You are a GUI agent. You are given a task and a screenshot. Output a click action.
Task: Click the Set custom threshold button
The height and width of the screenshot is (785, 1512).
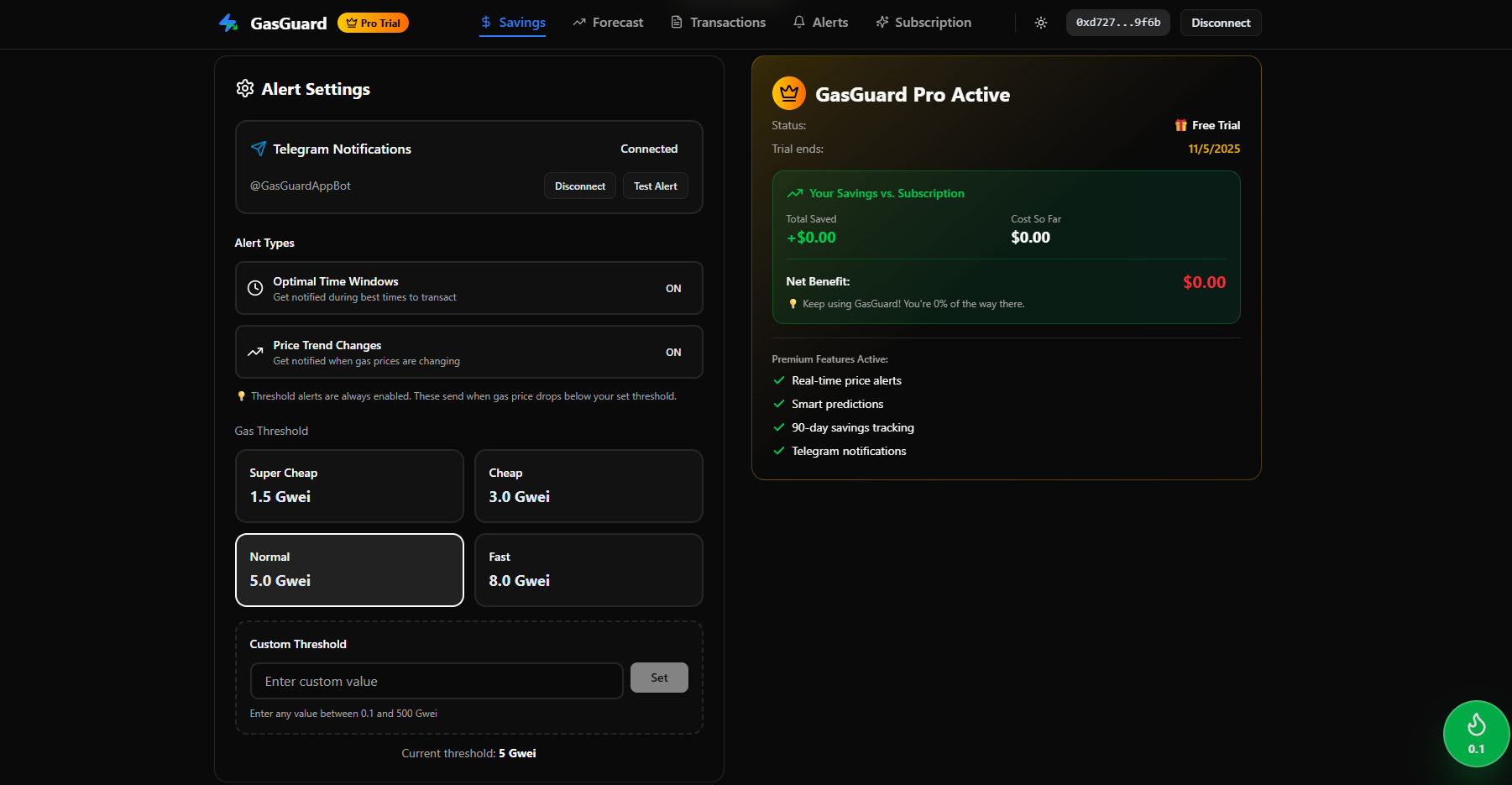(659, 678)
